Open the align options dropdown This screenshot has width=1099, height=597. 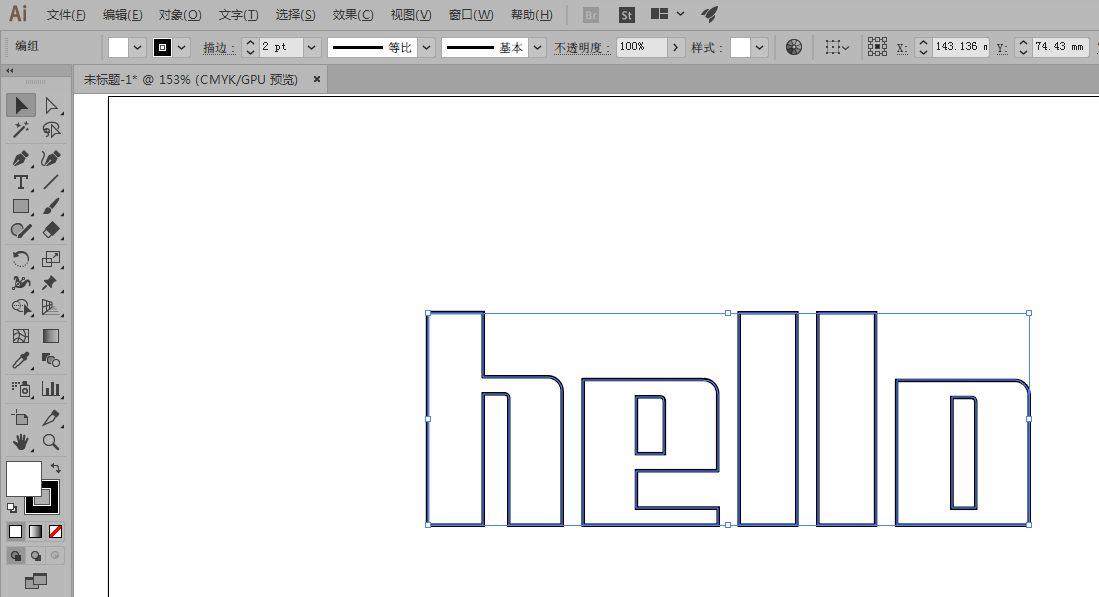pyautogui.click(x=837, y=47)
